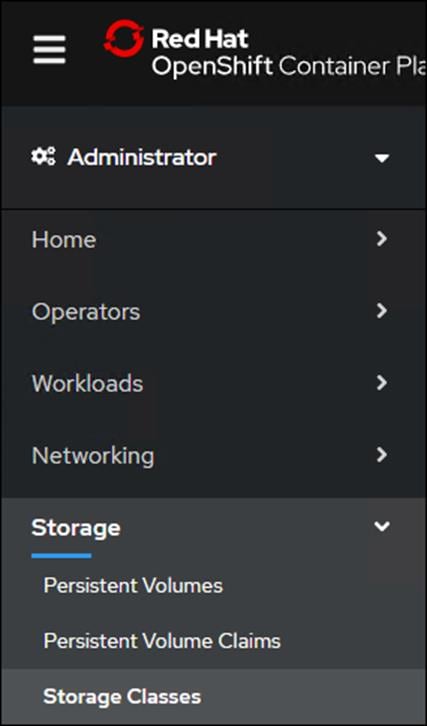Open the Administrator perspective dropdown arrow

tap(382, 158)
